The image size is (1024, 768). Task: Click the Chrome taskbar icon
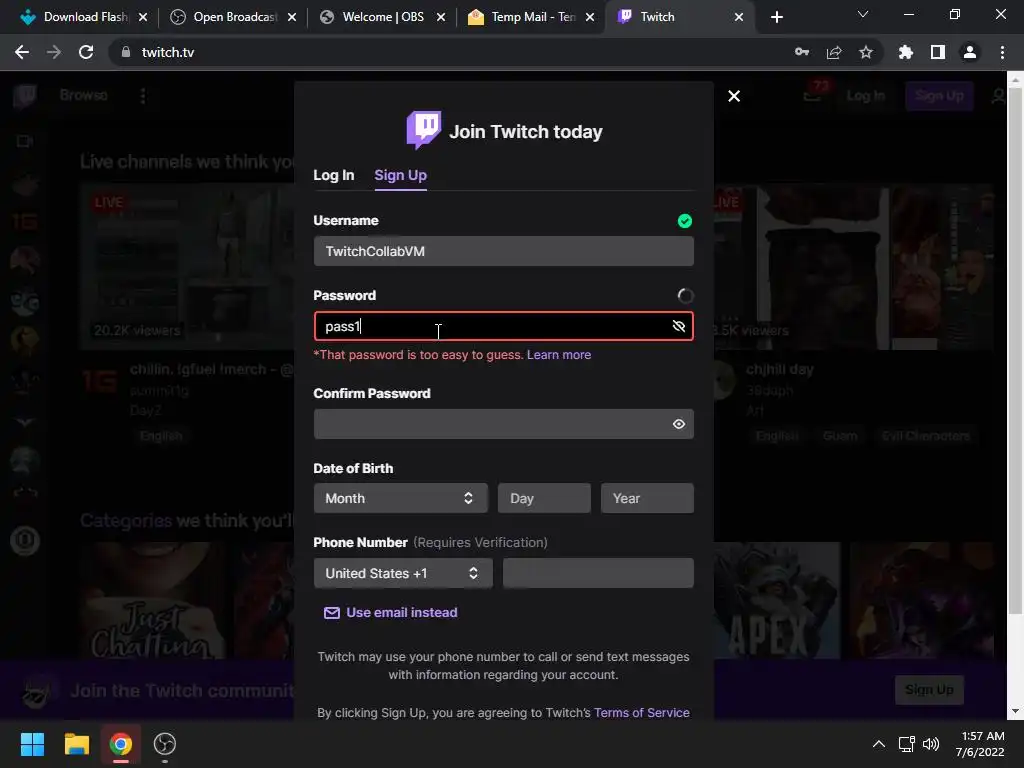[121, 744]
